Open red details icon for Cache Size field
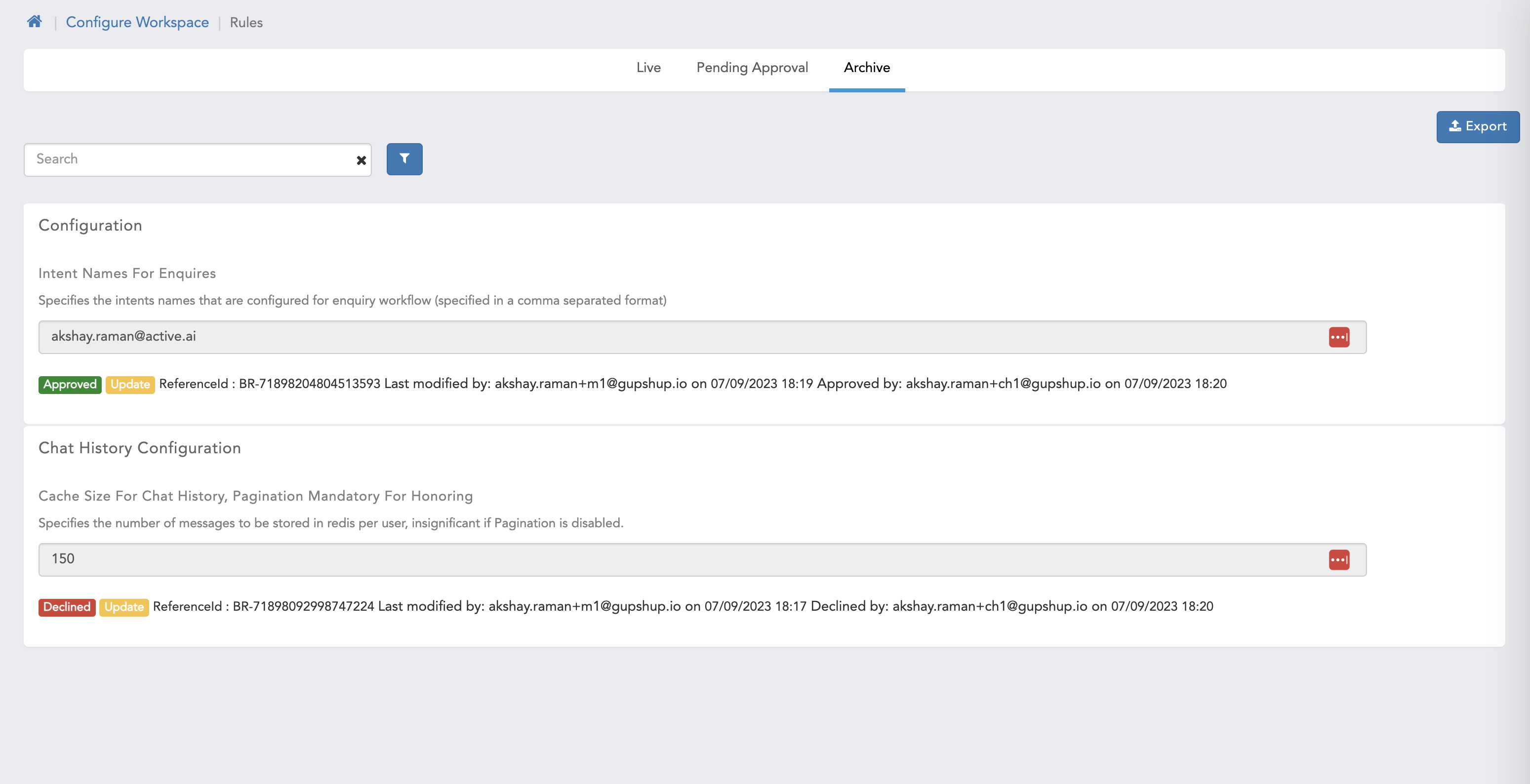1530x784 pixels. pyautogui.click(x=1339, y=559)
